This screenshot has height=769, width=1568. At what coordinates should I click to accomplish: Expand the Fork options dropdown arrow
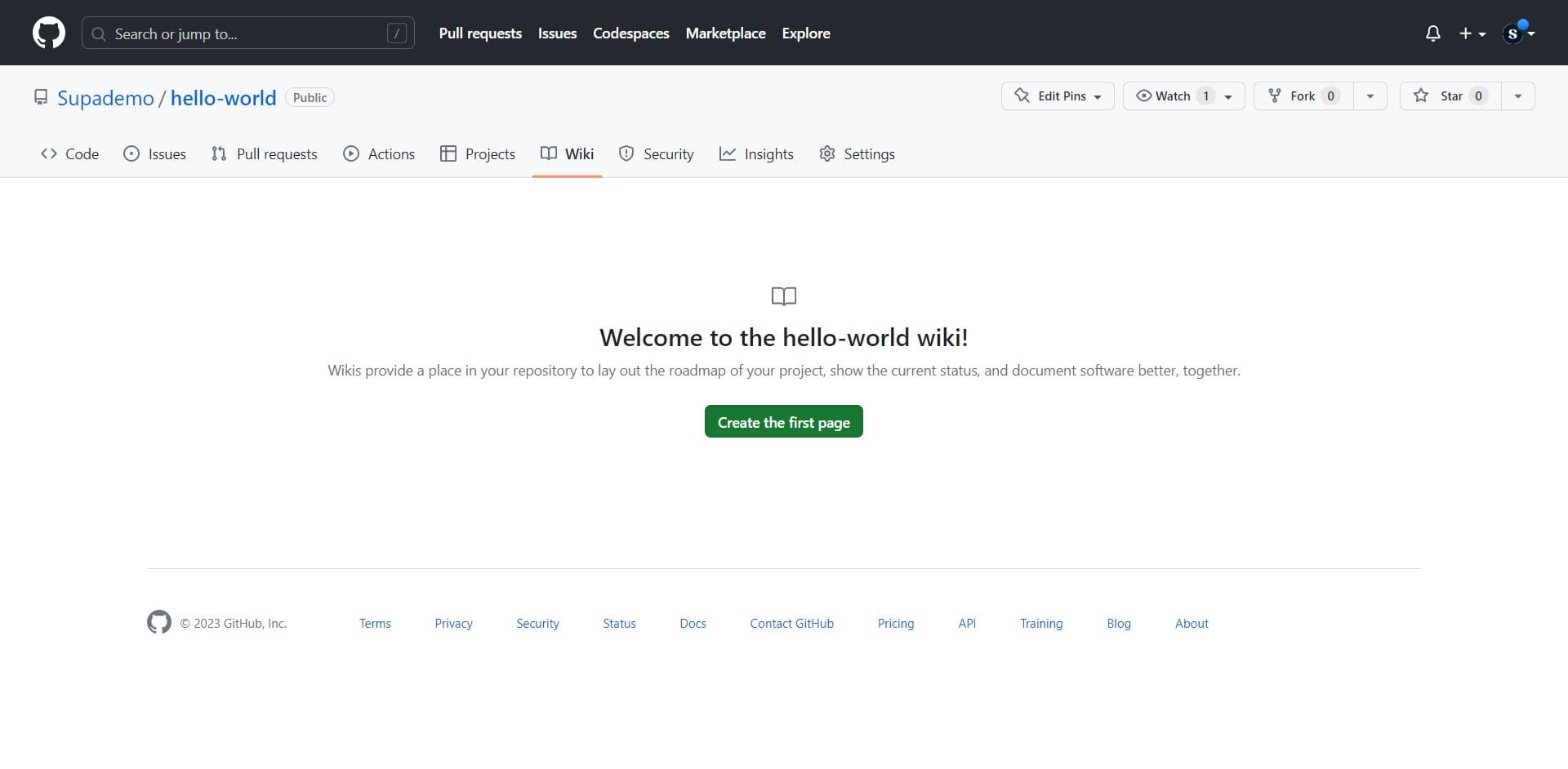[x=1370, y=96]
